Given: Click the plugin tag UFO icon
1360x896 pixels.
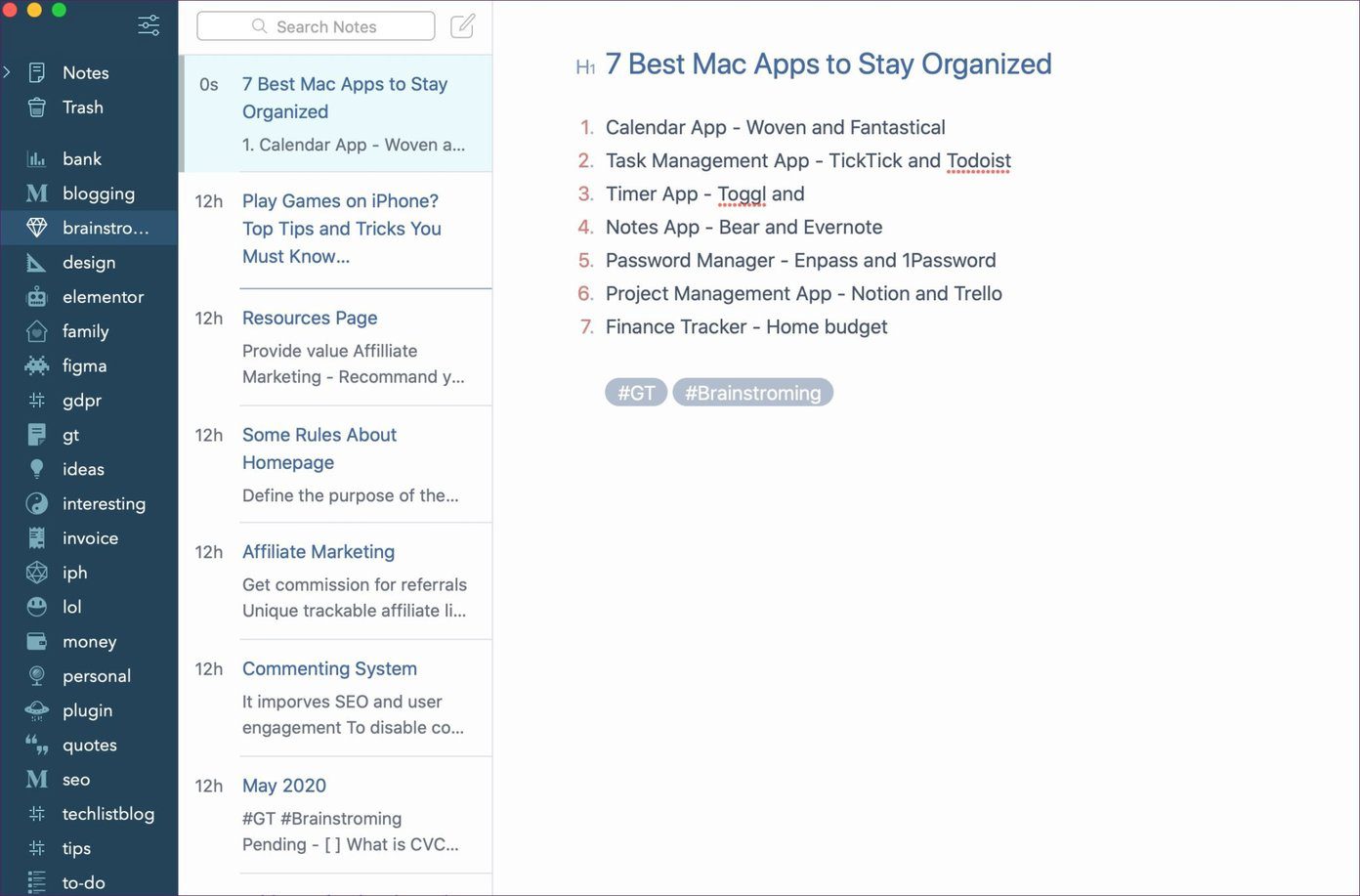Looking at the screenshot, I should click(37, 710).
